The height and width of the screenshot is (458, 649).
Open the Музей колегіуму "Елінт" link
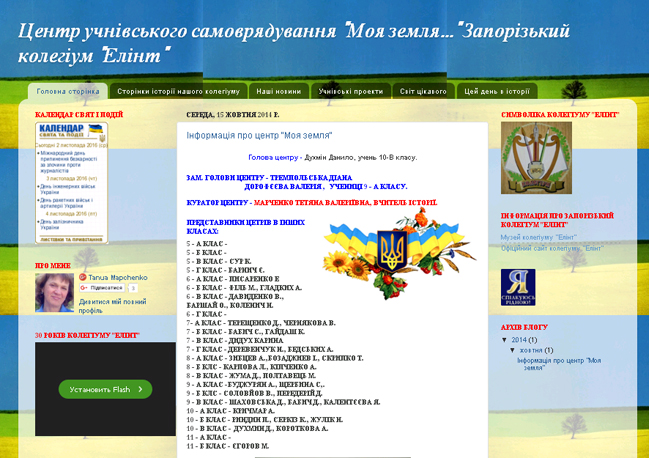coord(538,237)
